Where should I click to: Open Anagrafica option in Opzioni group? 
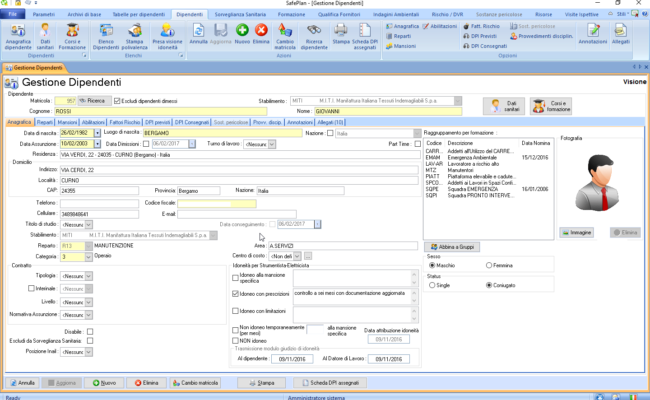click(402, 26)
